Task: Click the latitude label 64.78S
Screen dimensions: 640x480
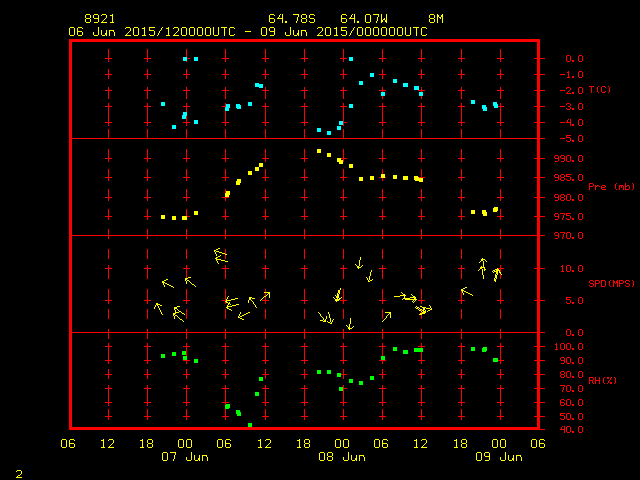Action: (x=292, y=19)
